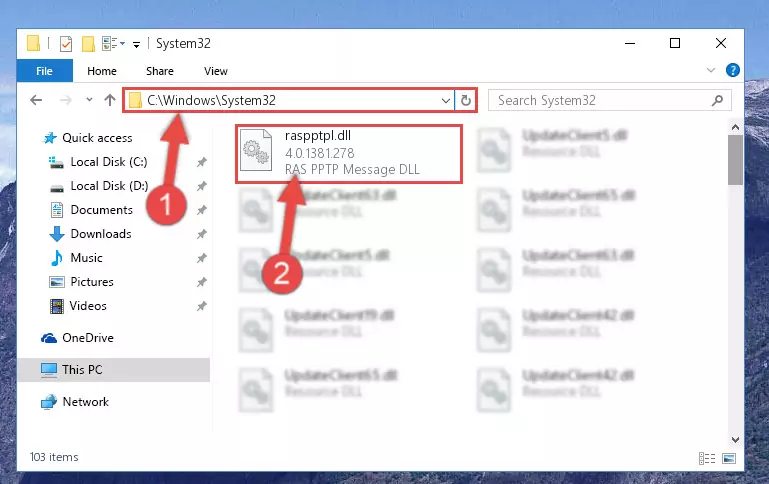The width and height of the screenshot is (769, 484).
Task: Click the folder icon in address bar
Action: (x=135, y=101)
